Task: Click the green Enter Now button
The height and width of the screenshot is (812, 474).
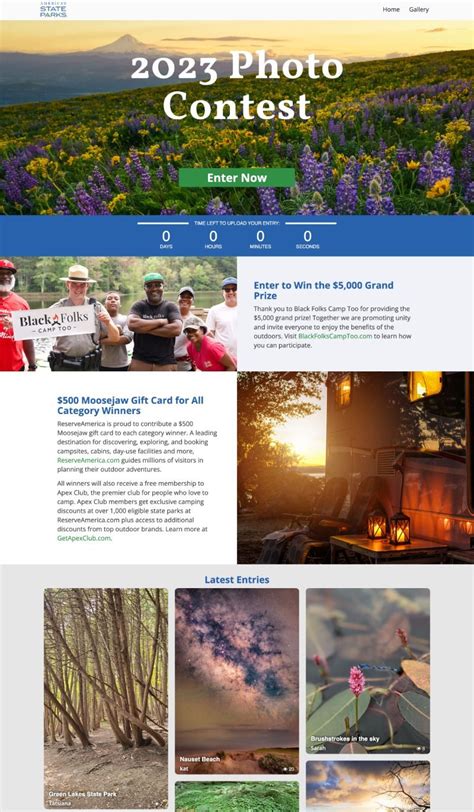Action: click(x=237, y=178)
